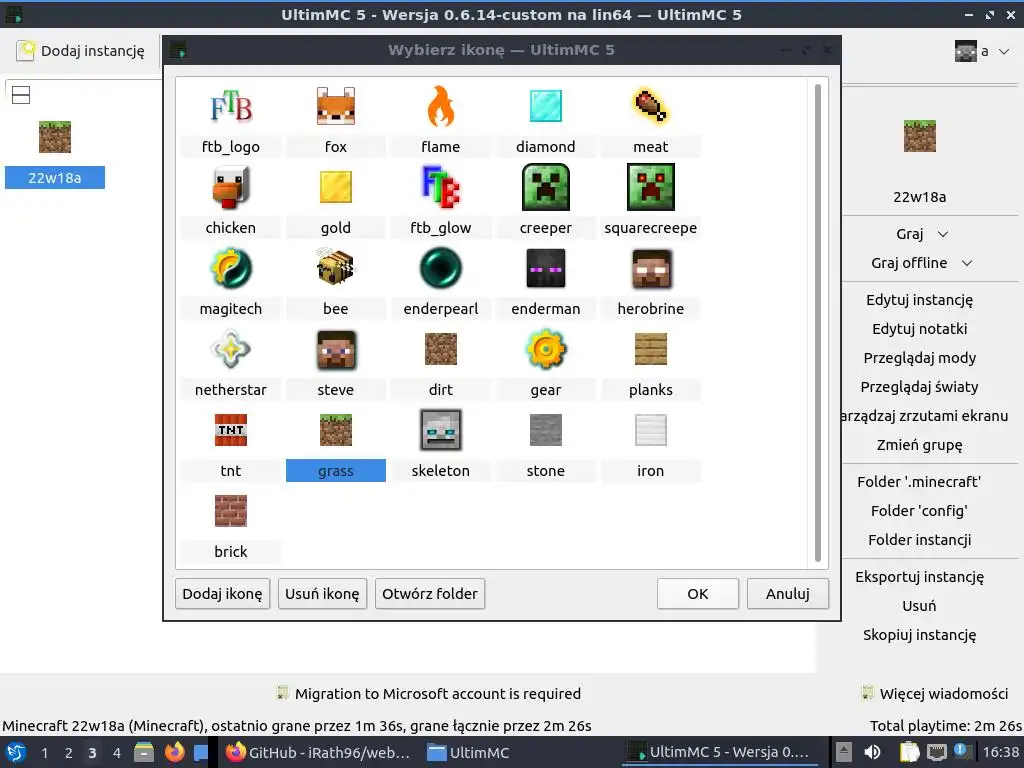Pick the magitech icon
1024x768 pixels.
231,268
